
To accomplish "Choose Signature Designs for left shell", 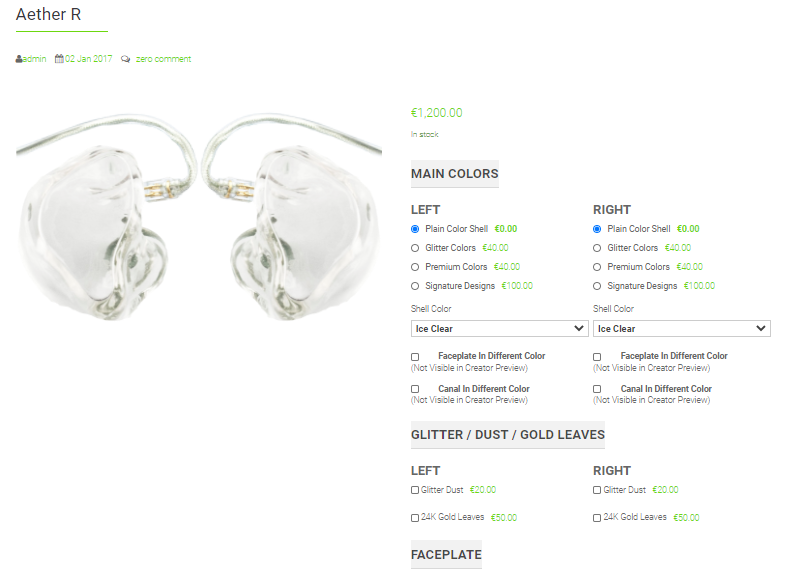I will click(x=415, y=286).
